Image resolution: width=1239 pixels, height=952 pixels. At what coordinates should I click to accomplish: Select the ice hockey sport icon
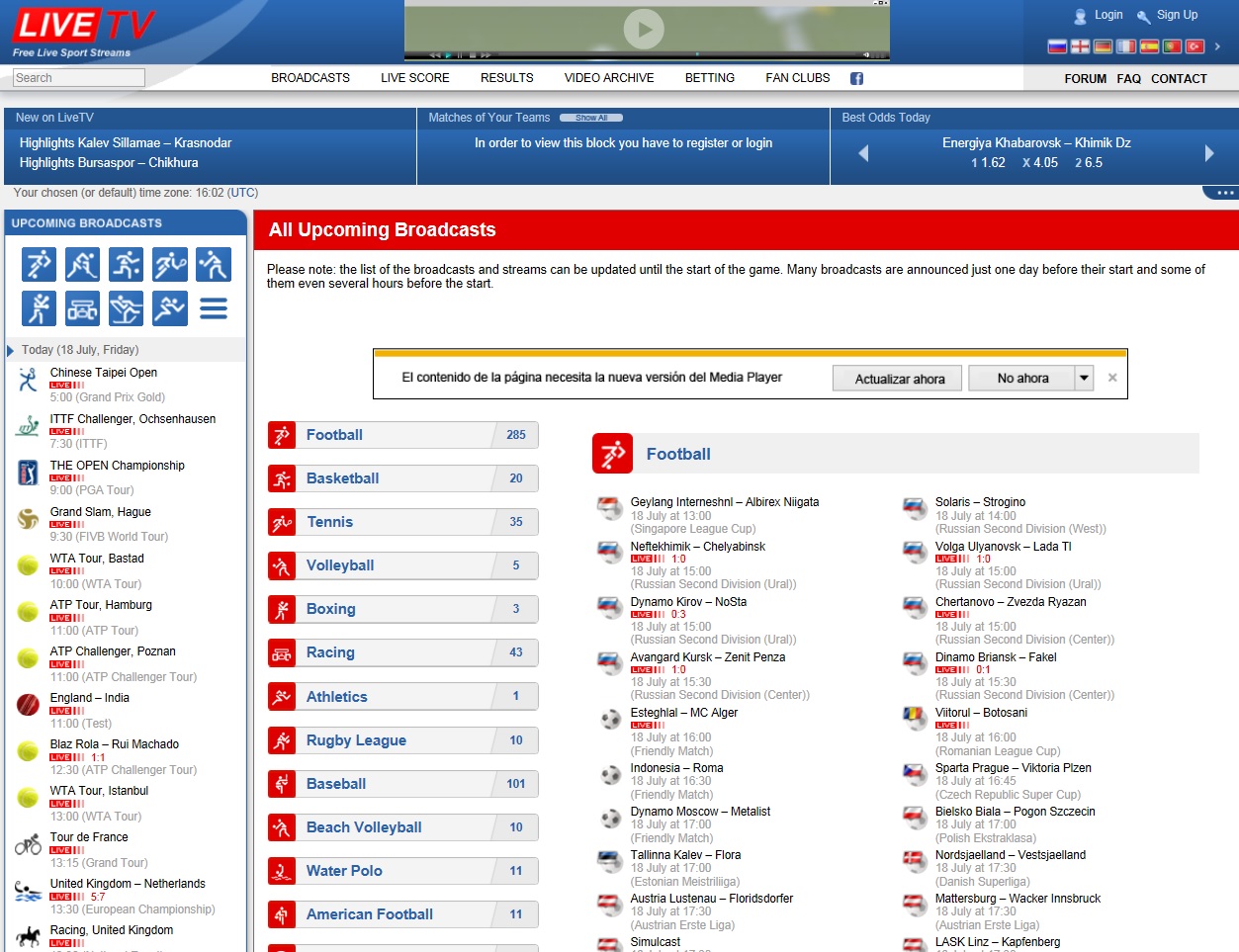point(82,265)
